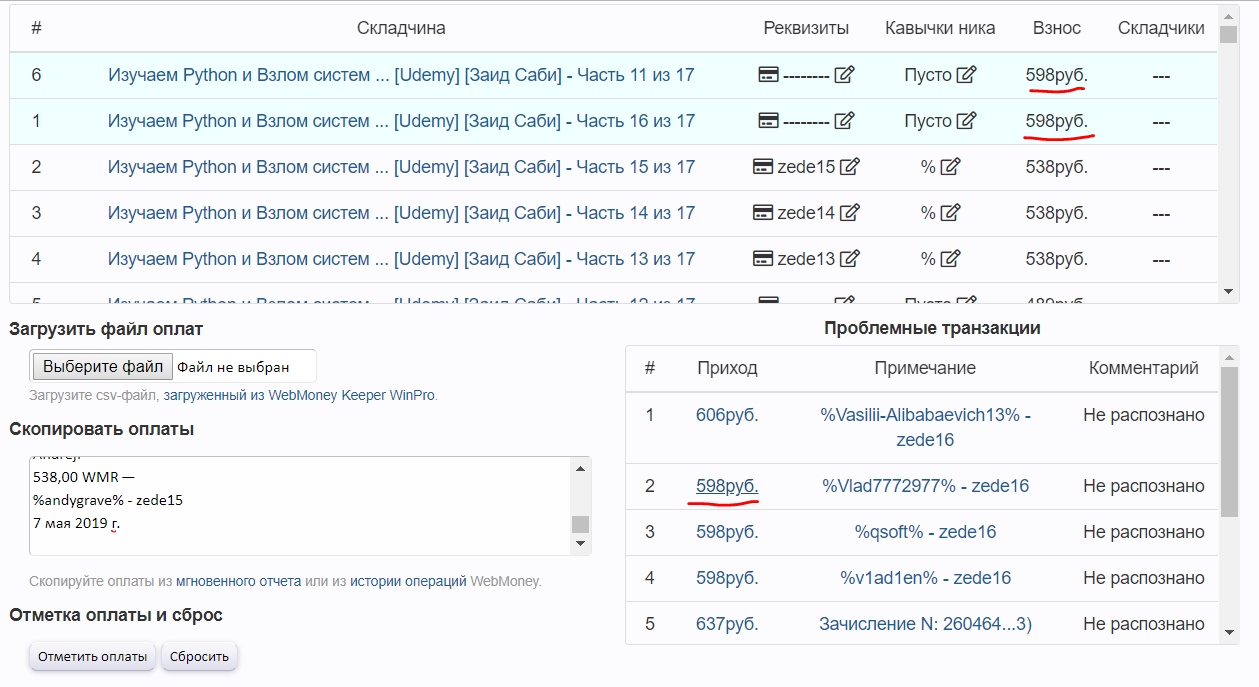1259x687 pixels.
Task: Click Сбросить button
Action: pos(199,657)
